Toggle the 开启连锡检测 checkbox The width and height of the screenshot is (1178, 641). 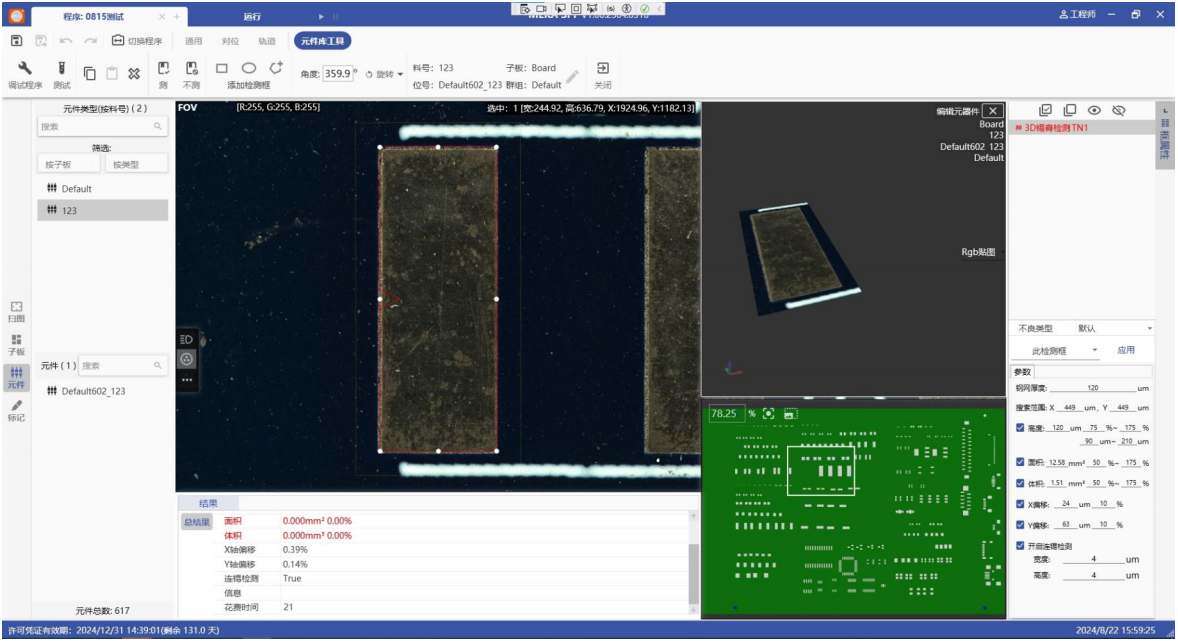point(1020,546)
